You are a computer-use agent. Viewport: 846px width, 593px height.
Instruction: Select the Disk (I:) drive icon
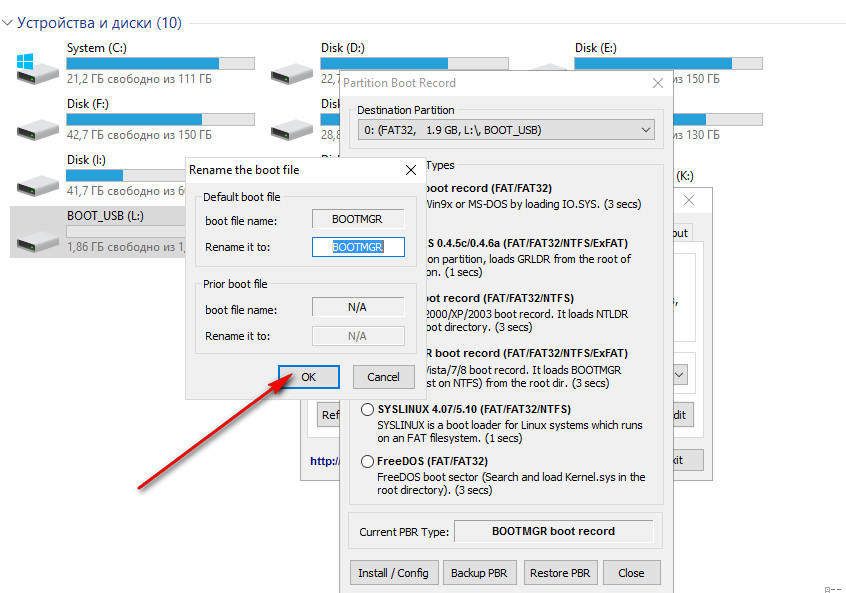point(38,181)
